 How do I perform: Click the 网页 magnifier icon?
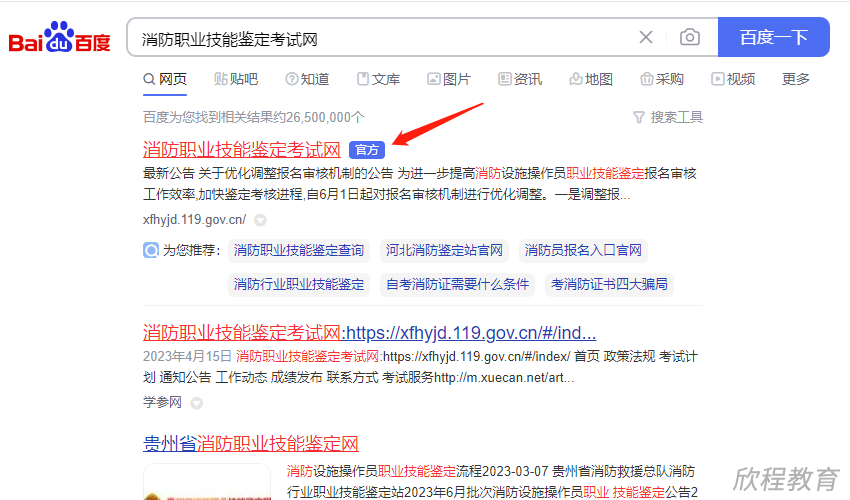(x=149, y=79)
